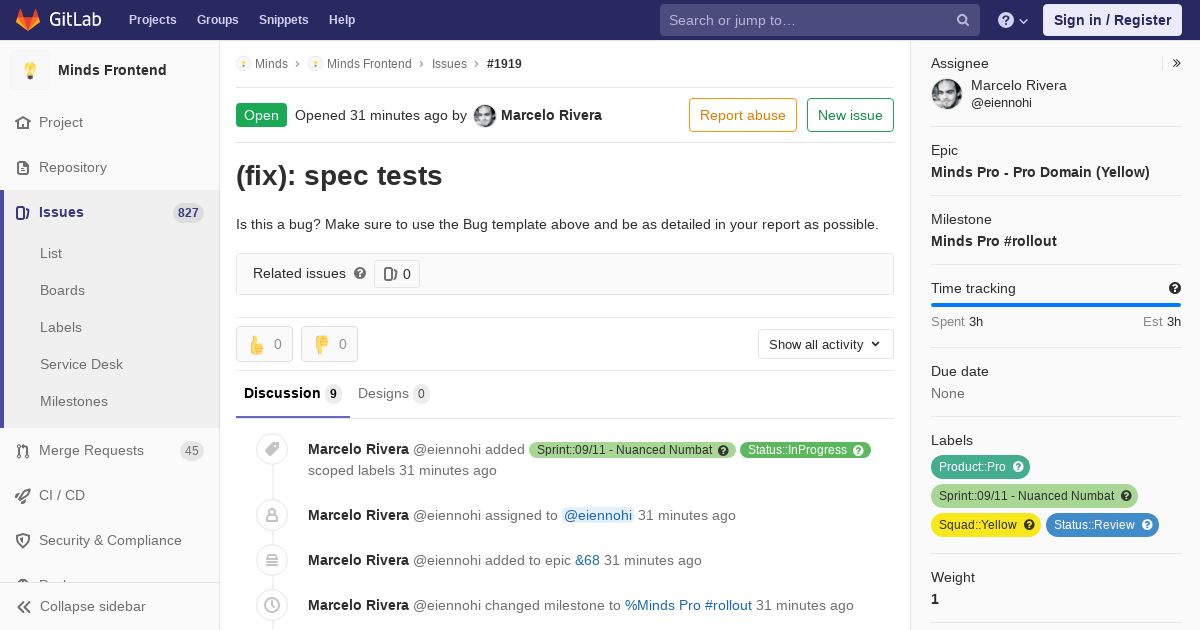Image resolution: width=1200 pixels, height=630 pixels.
Task: Click the Sprint::09/11 label in the activity feed
Action: (x=624, y=450)
